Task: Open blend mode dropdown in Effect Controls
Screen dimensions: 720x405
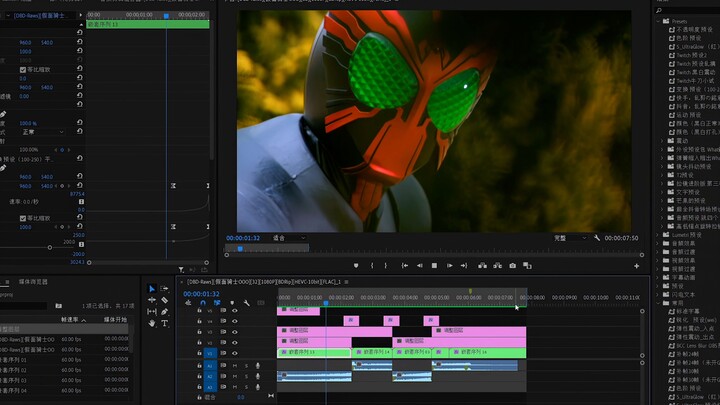Action: pyautogui.click(x=43, y=132)
